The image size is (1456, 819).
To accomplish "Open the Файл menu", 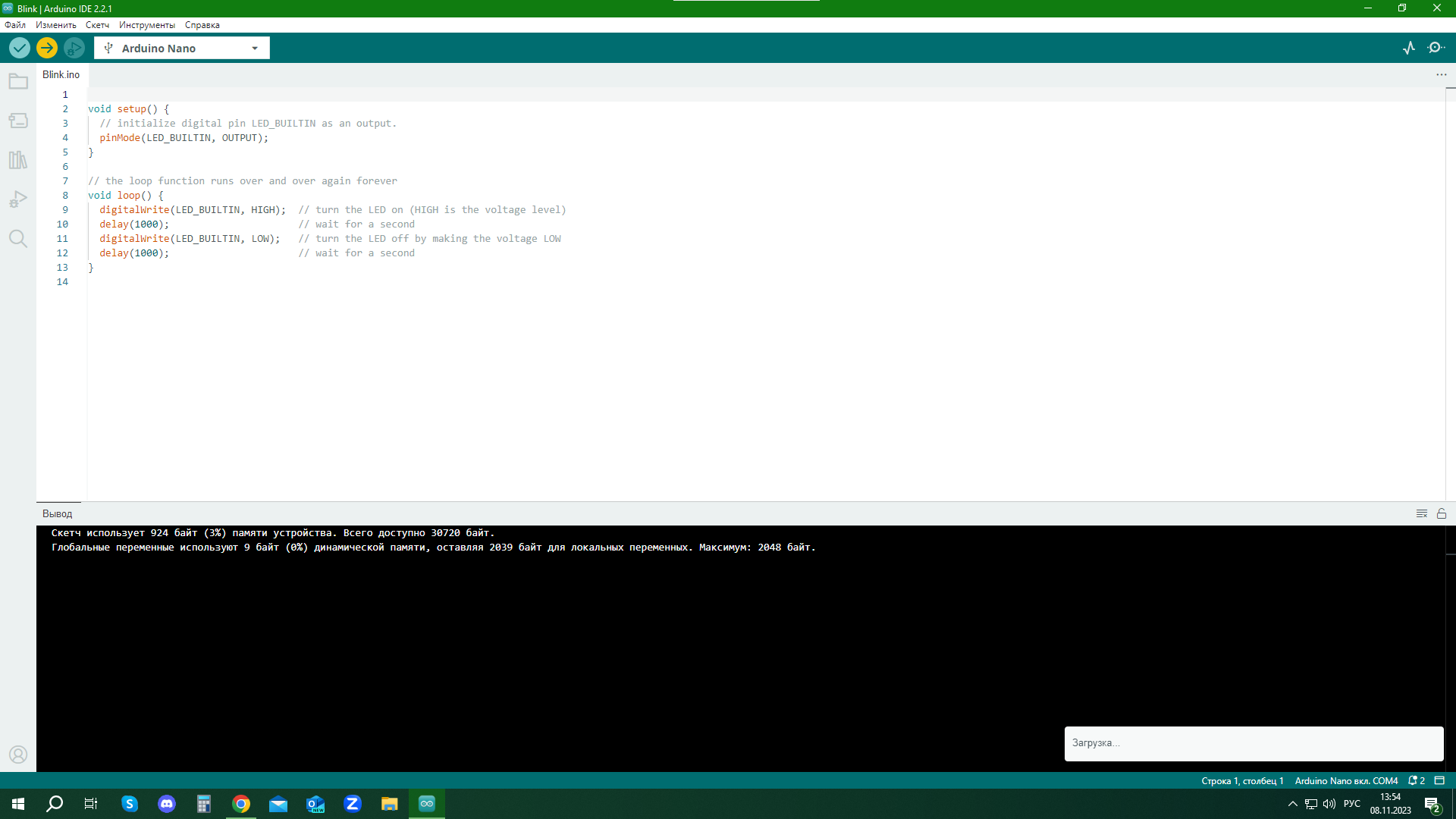I will pyautogui.click(x=15, y=25).
